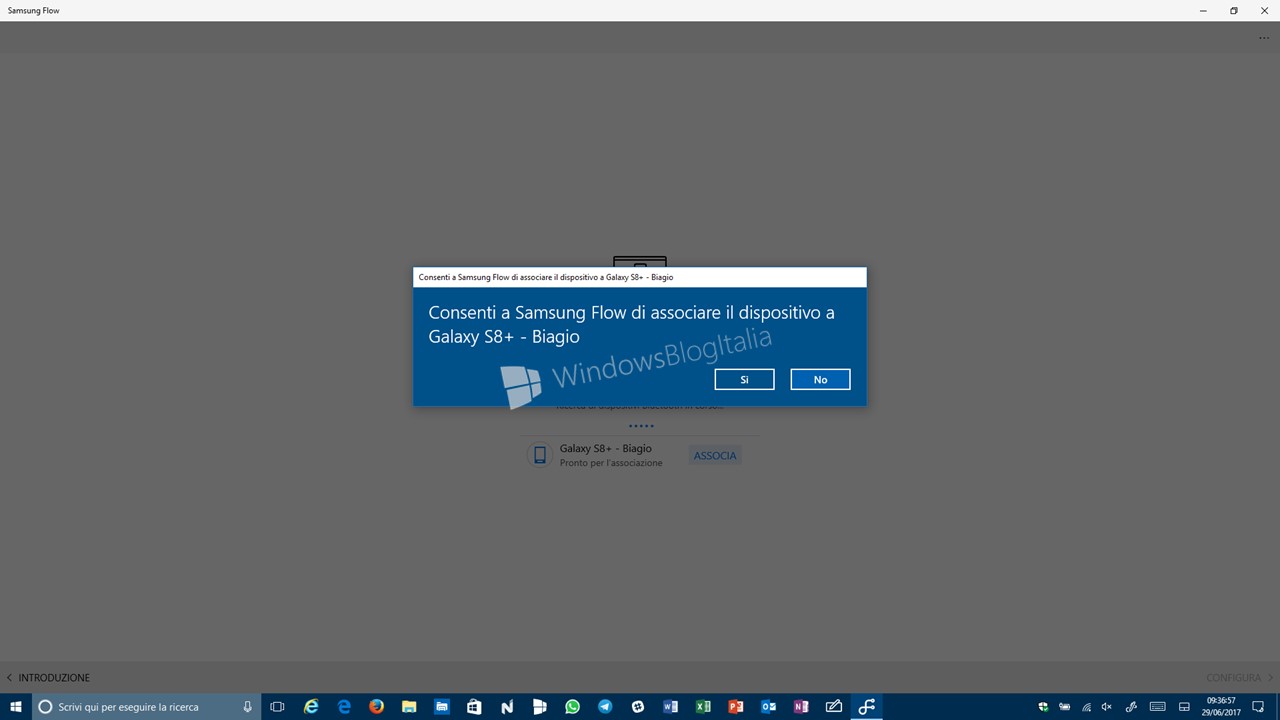Open the Action Center notifications icon
Viewport: 1280px width, 720px height.
1259,707
